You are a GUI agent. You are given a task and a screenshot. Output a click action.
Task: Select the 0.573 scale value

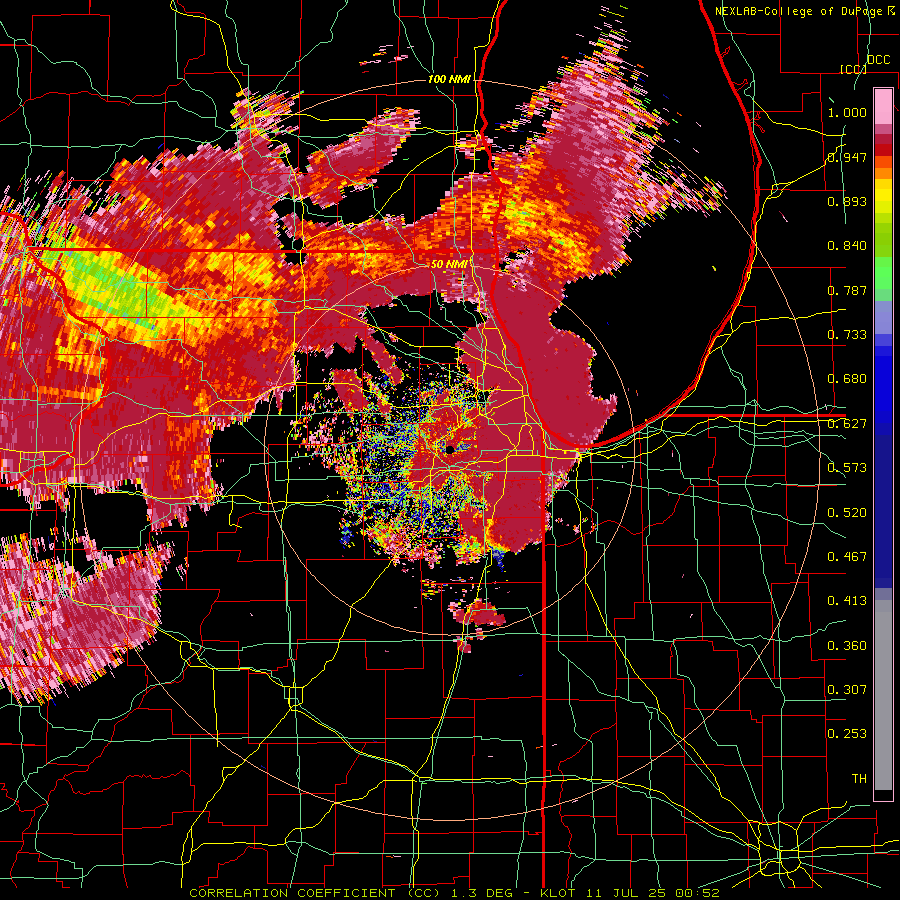(x=847, y=468)
